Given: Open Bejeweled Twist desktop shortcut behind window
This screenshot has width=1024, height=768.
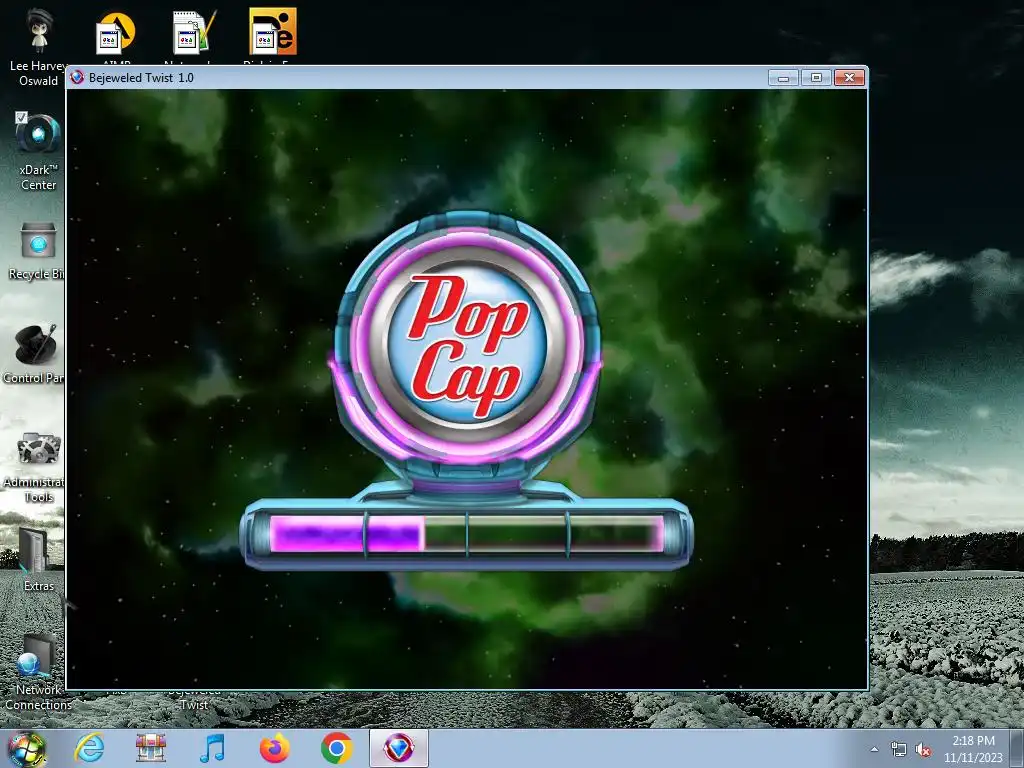Looking at the screenshot, I should [x=194, y=697].
